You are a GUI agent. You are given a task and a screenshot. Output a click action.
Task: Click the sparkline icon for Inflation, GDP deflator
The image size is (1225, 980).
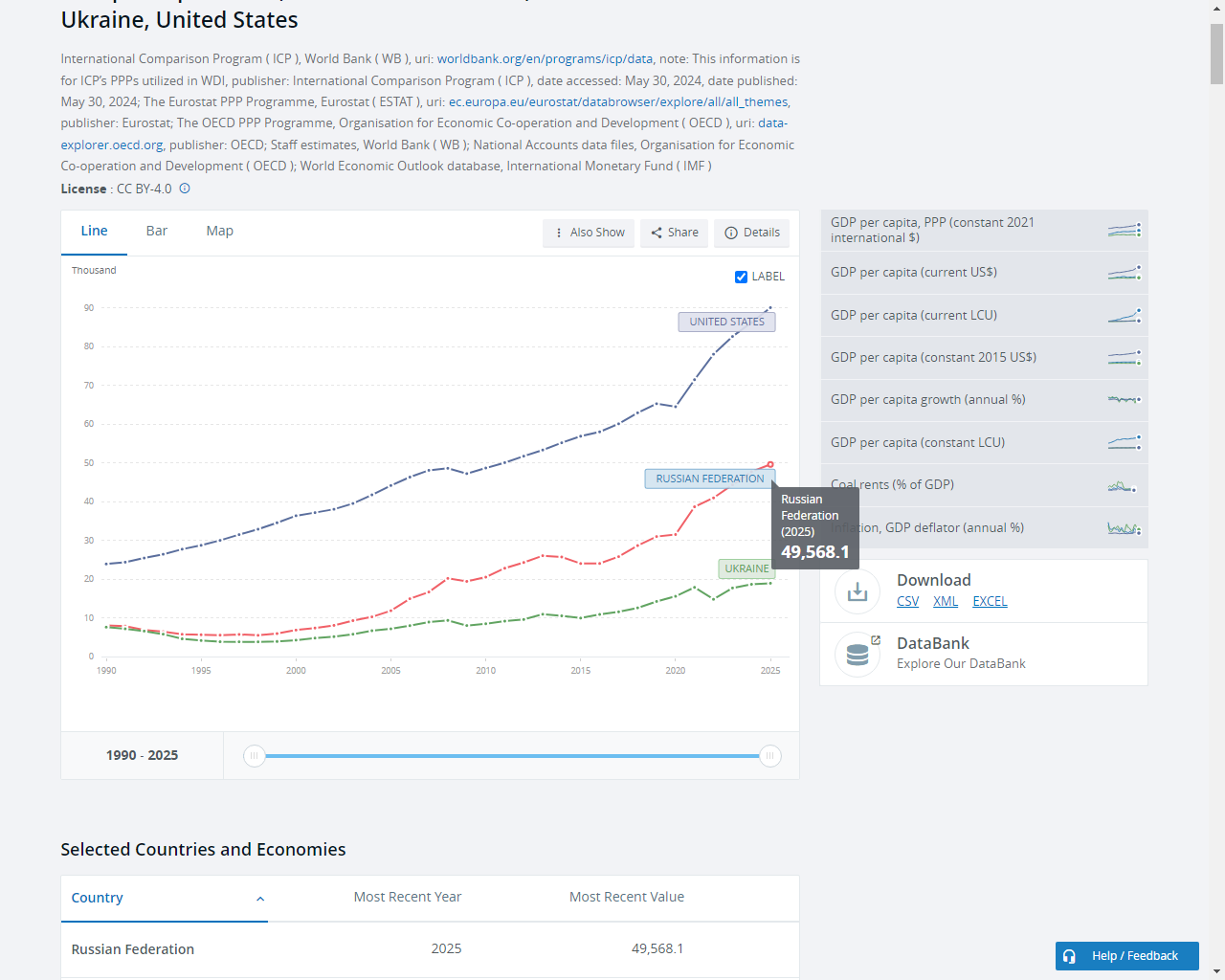pyautogui.click(x=1125, y=528)
